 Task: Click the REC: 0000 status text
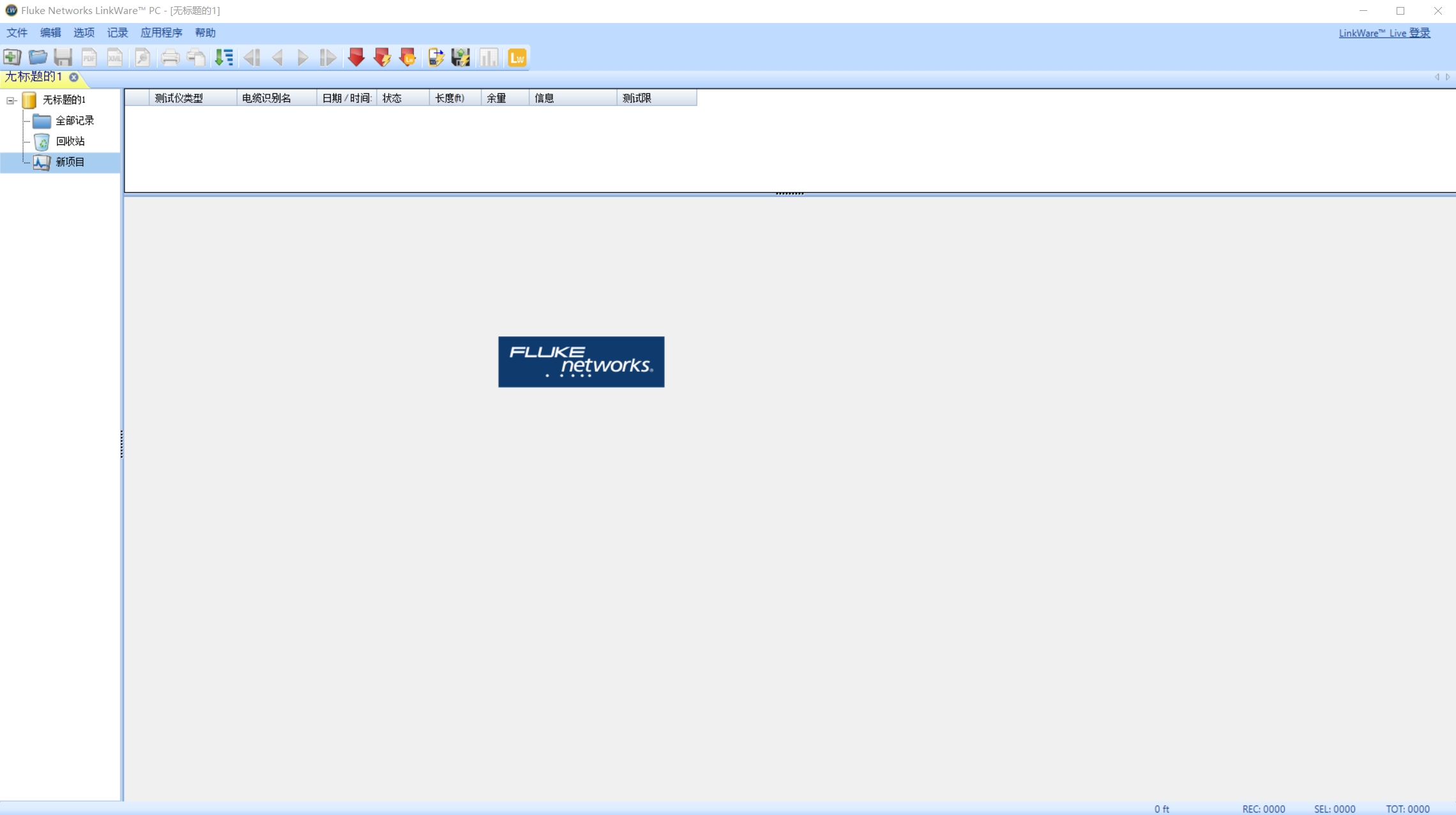1264,809
